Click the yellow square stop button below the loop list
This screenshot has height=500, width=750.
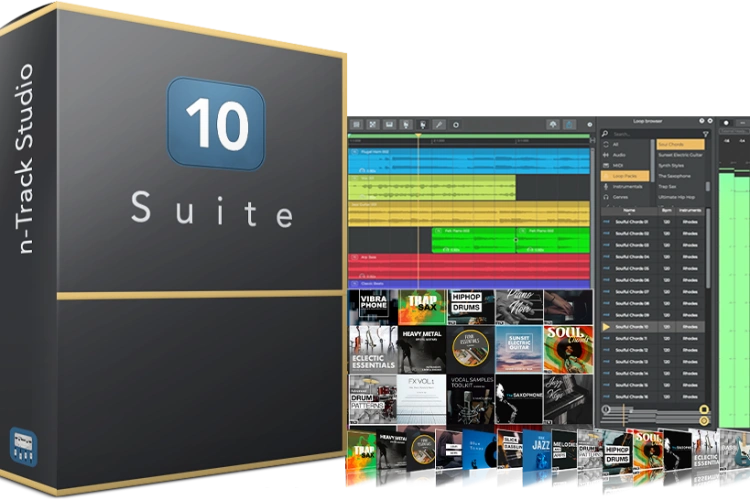704,410
